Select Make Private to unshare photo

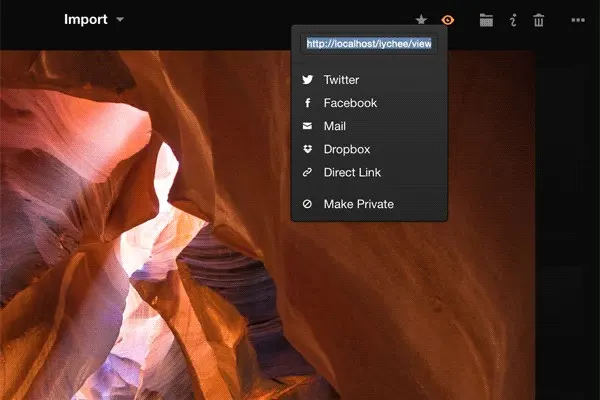[x=358, y=204]
